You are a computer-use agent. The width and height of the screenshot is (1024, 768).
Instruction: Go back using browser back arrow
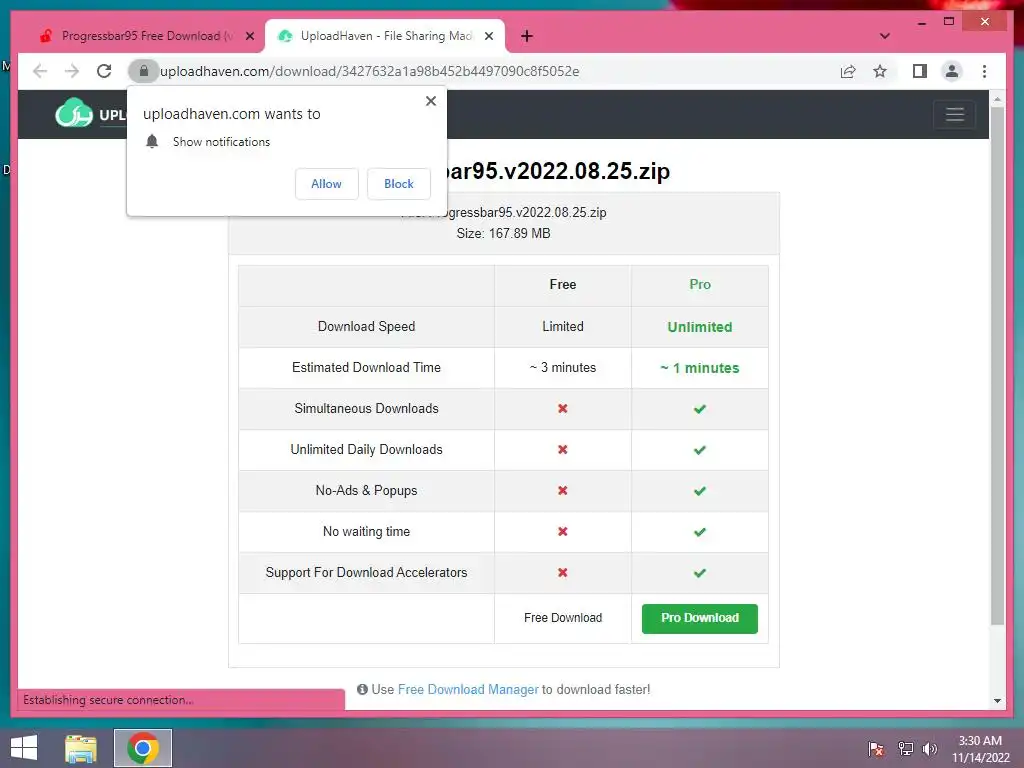(40, 71)
